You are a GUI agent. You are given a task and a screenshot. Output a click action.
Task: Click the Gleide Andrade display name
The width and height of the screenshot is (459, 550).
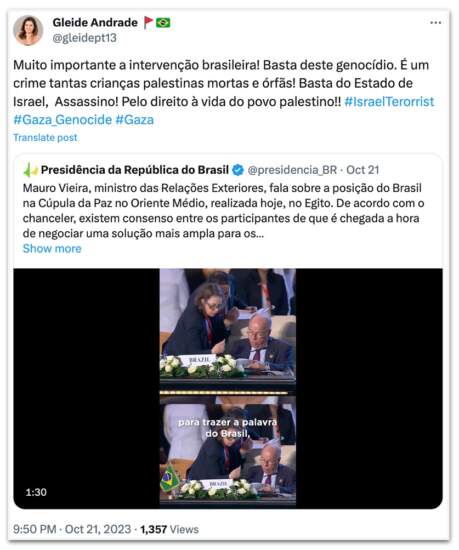pyautogui.click(x=95, y=23)
